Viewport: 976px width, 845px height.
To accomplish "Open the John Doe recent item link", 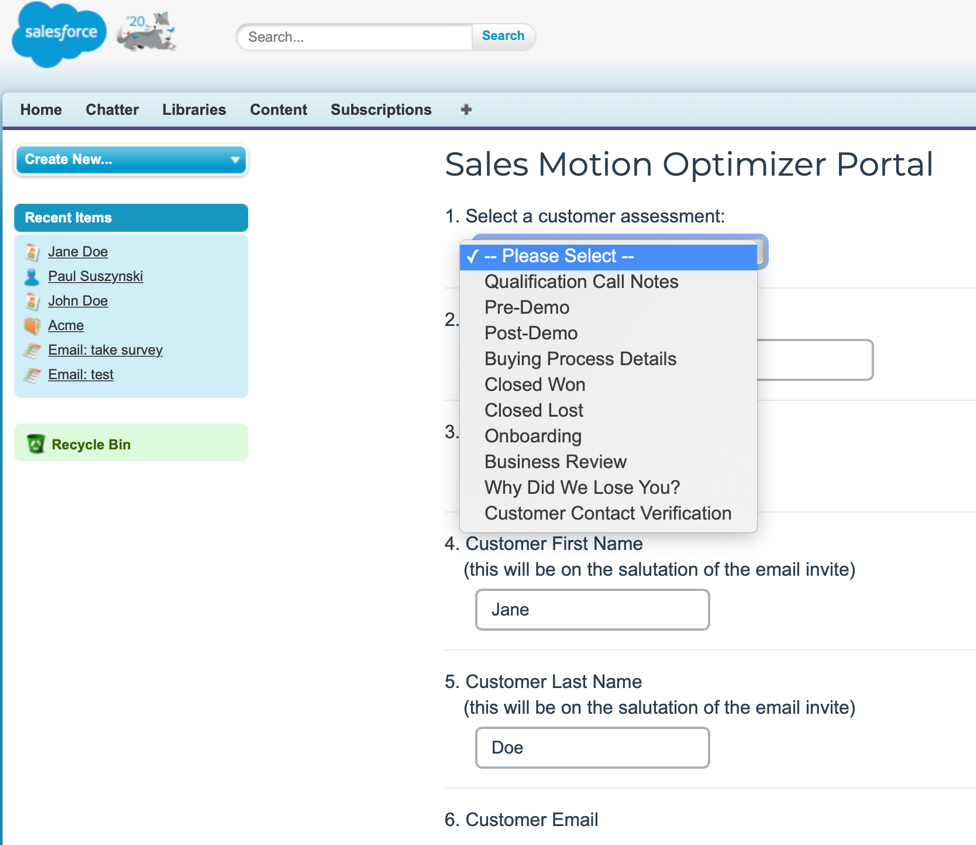I will [78, 301].
